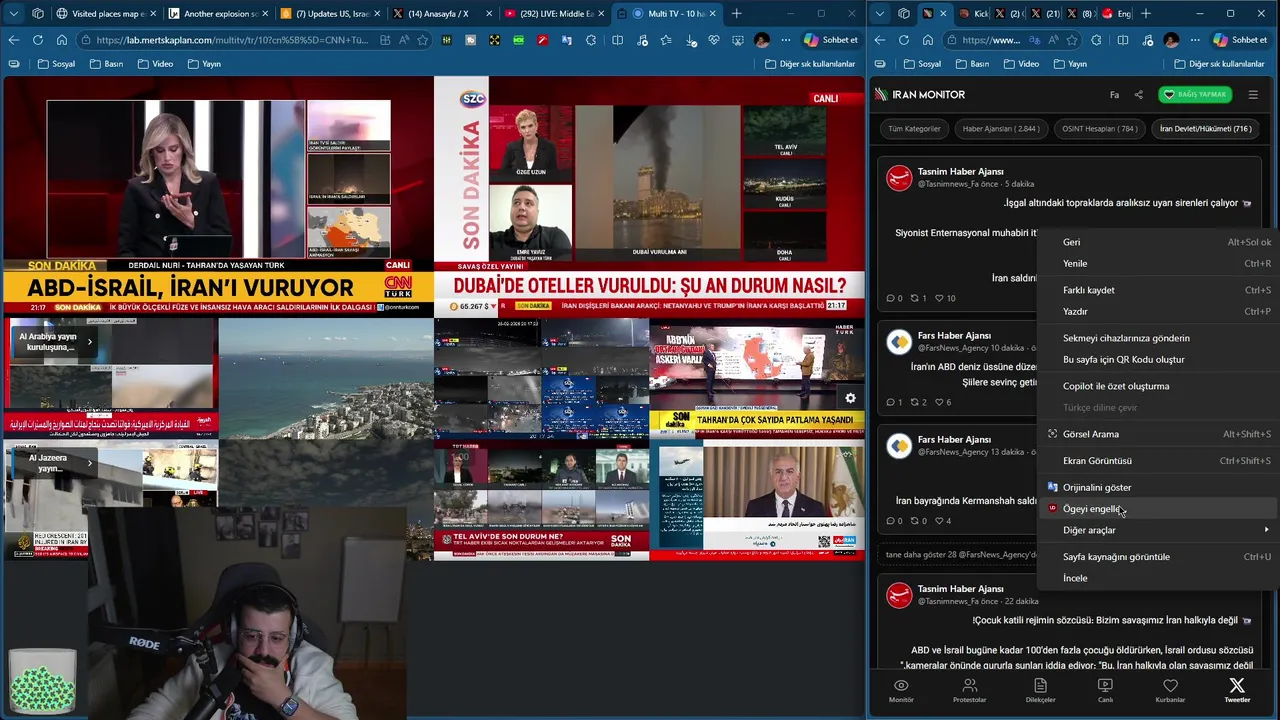Image resolution: width=1280 pixels, height=720 pixels.
Task: Expand the Diğer araçlar submenu
Action: (1156, 530)
